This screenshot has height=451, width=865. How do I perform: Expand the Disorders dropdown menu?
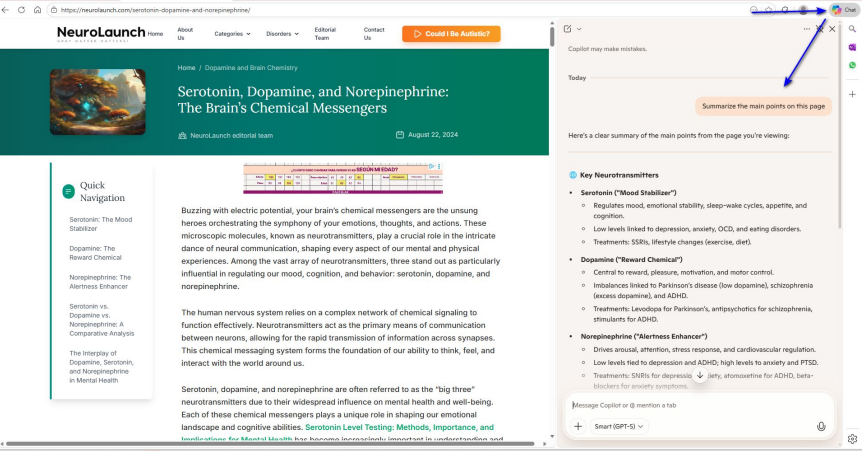click(x=282, y=34)
